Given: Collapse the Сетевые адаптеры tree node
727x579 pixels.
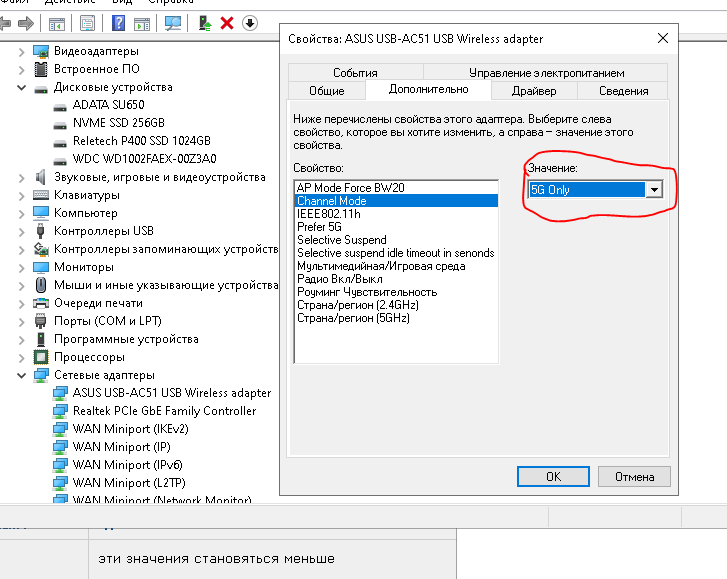Looking at the screenshot, I should pos(21,375).
